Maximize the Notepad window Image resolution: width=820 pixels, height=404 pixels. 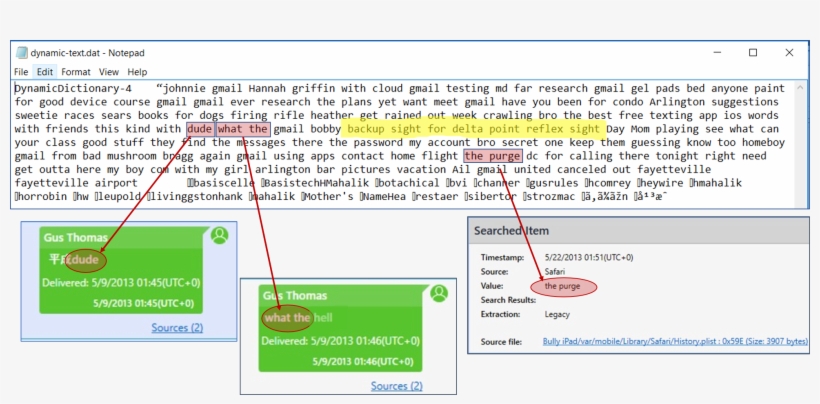point(753,53)
